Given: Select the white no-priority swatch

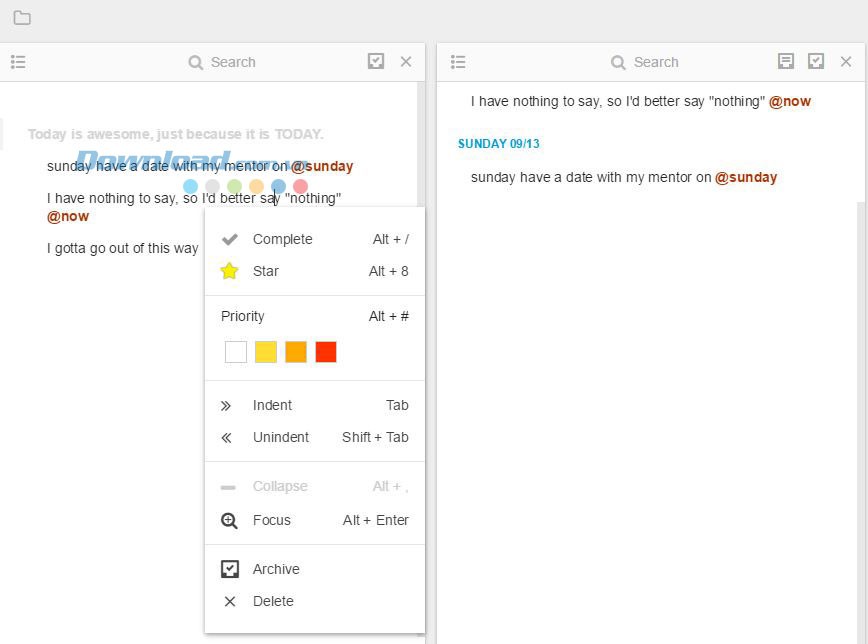Looking at the screenshot, I should [236, 352].
